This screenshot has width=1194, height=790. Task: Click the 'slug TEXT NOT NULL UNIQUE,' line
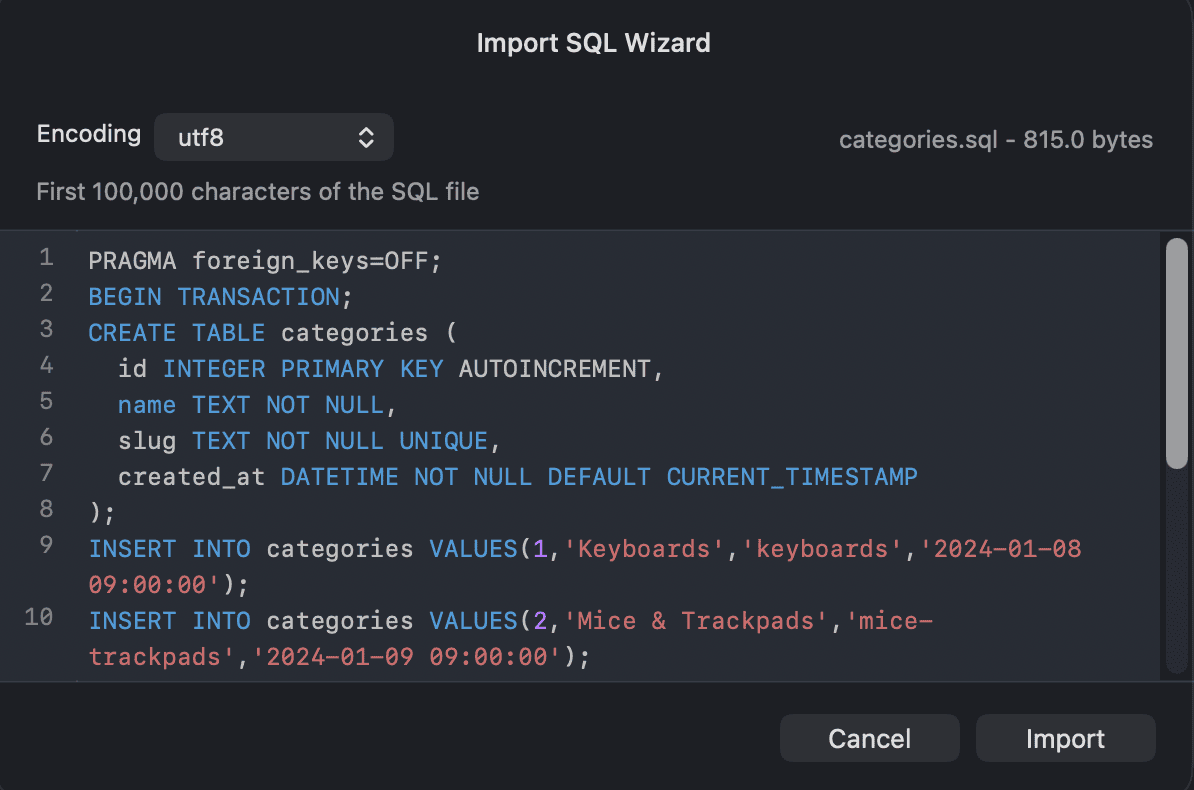click(308, 440)
